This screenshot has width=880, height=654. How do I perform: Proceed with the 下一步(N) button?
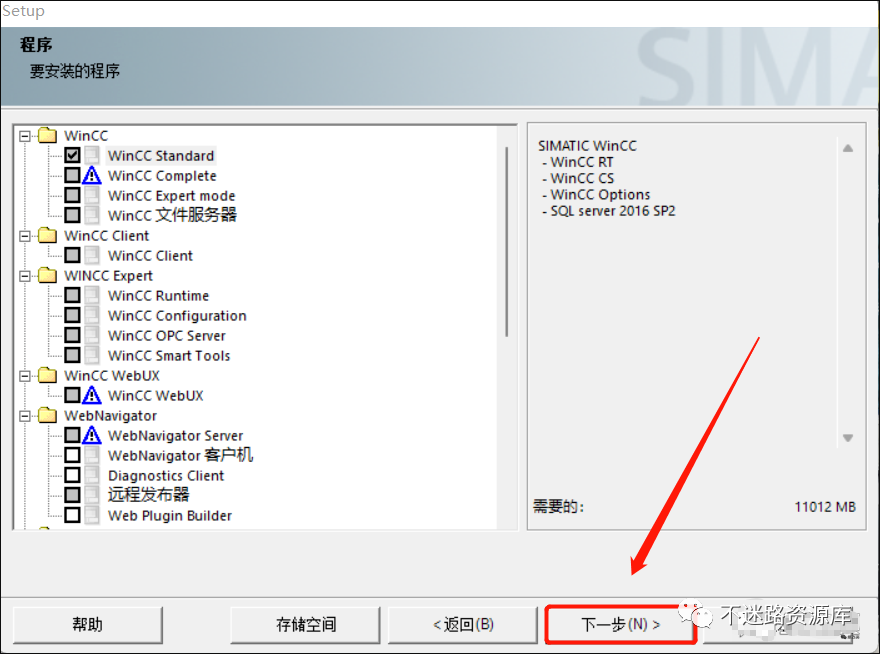(x=620, y=624)
